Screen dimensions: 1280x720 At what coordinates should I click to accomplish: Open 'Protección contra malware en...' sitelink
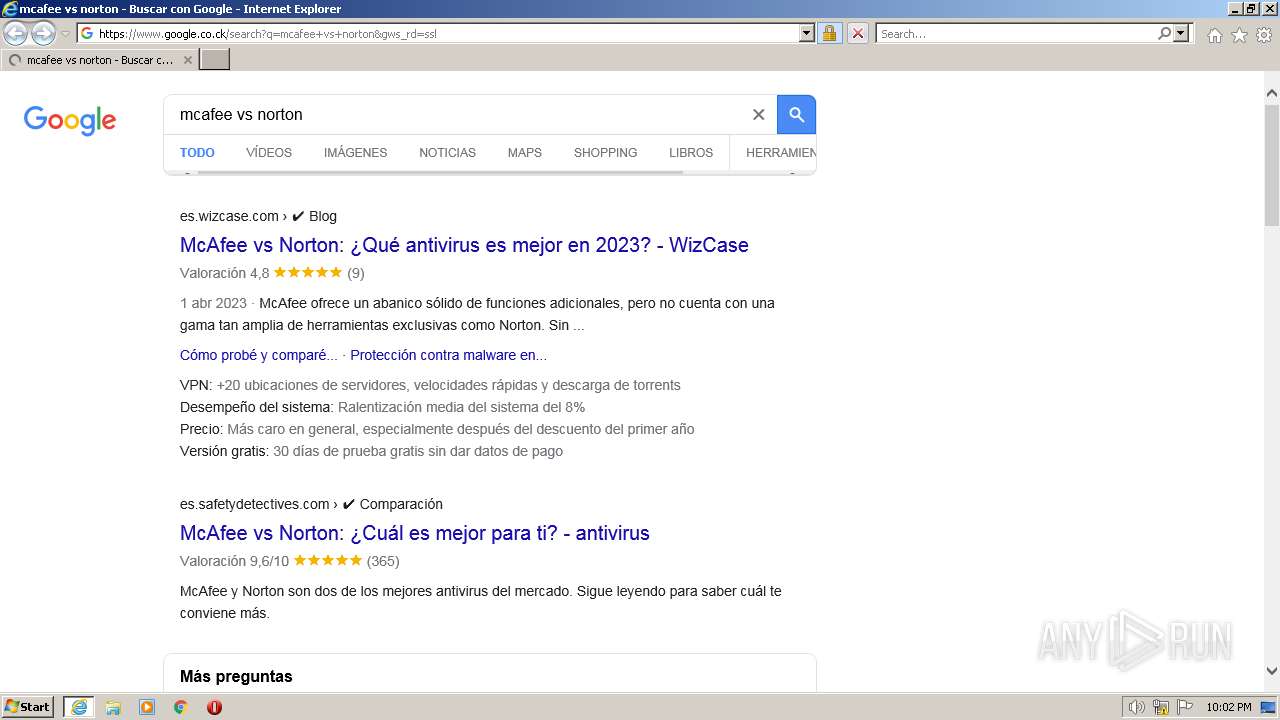point(448,355)
